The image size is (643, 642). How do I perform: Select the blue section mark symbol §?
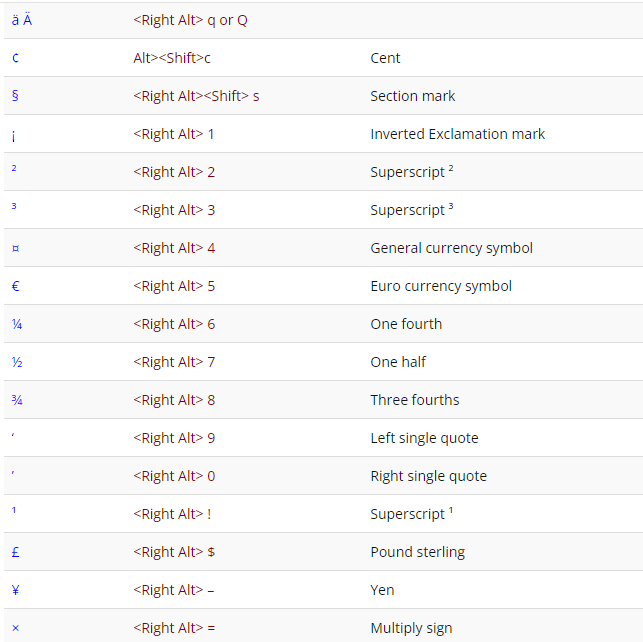(15, 96)
